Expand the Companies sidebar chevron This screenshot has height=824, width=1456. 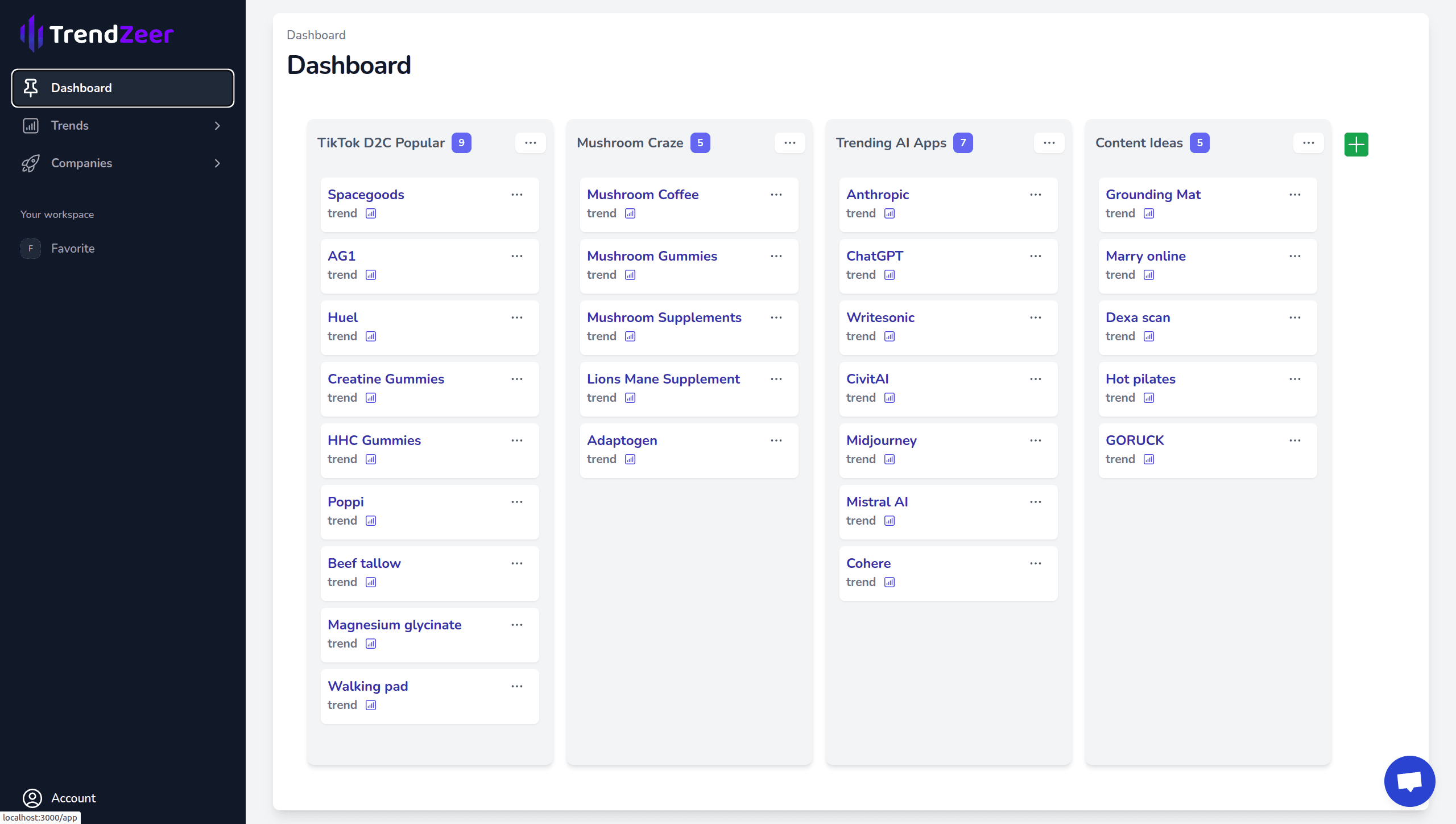point(217,163)
